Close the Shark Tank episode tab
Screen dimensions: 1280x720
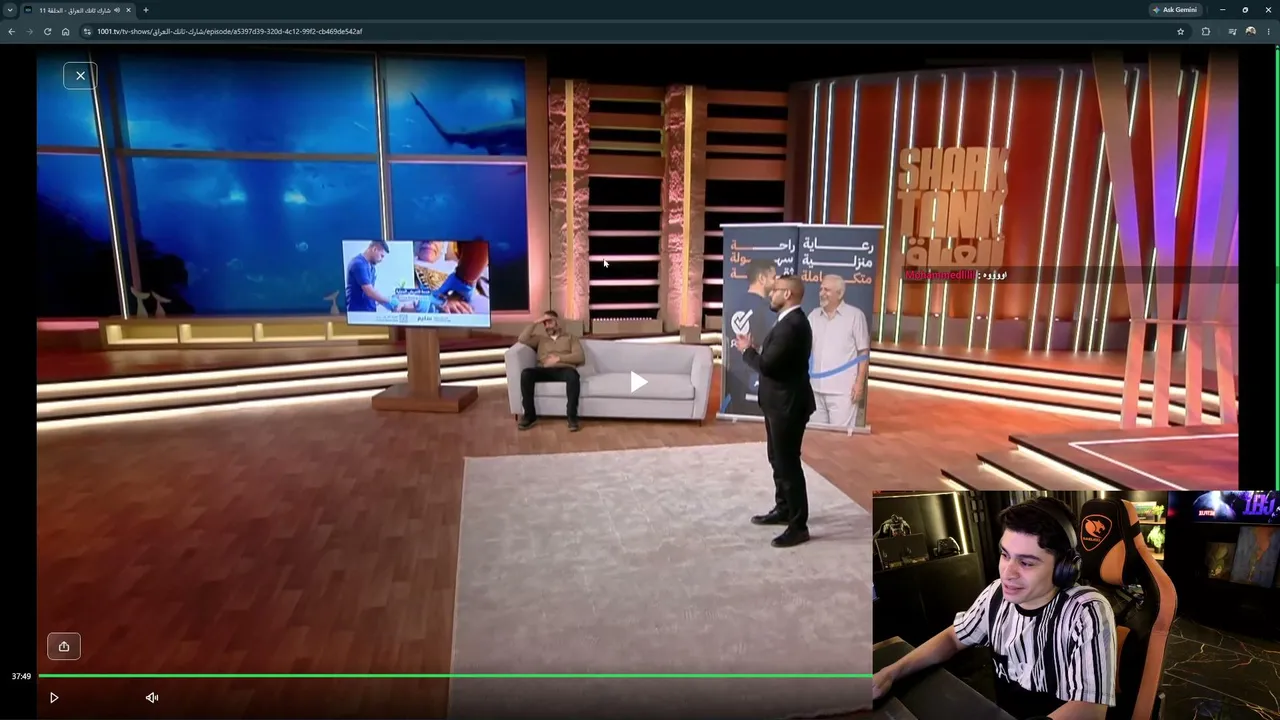pos(128,10)
